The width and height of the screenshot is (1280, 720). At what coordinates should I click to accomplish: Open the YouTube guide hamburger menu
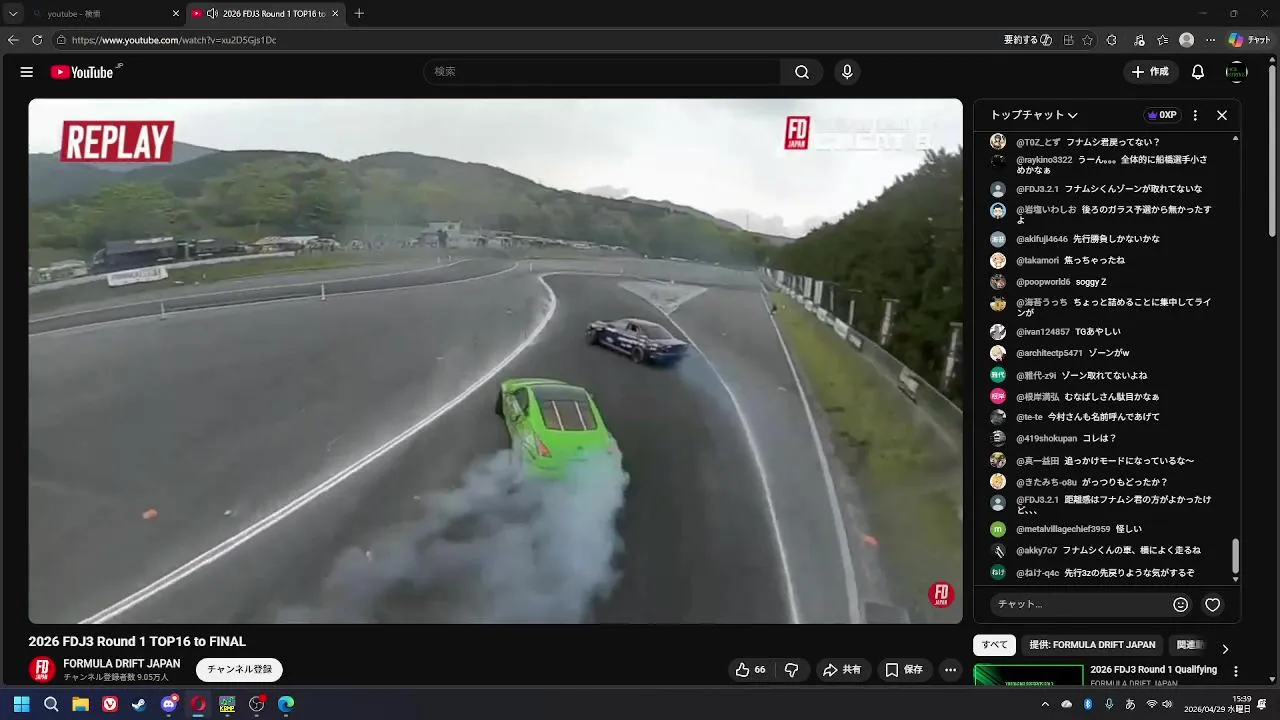point(27,72)
